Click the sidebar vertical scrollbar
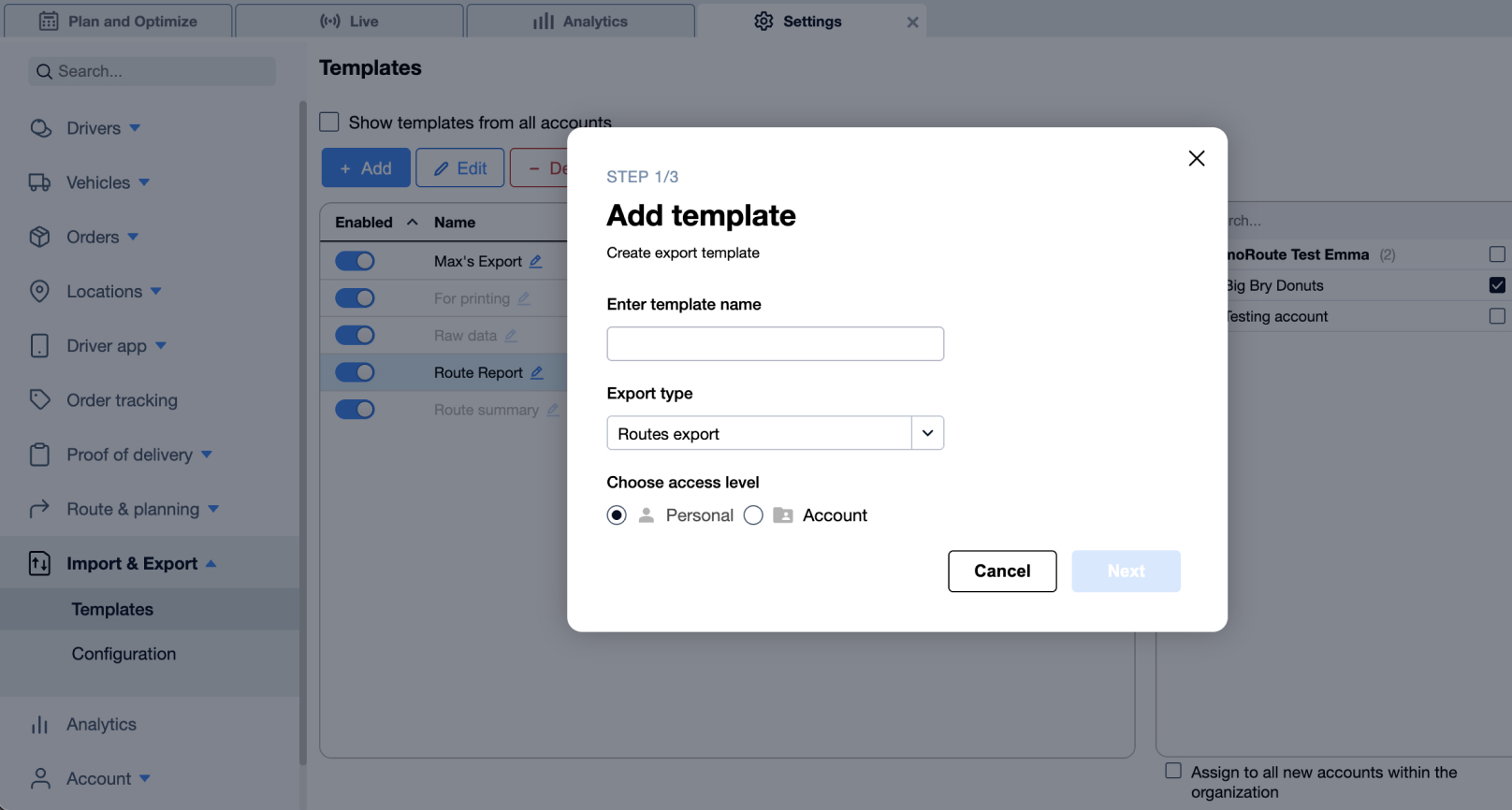 (302, 430)
